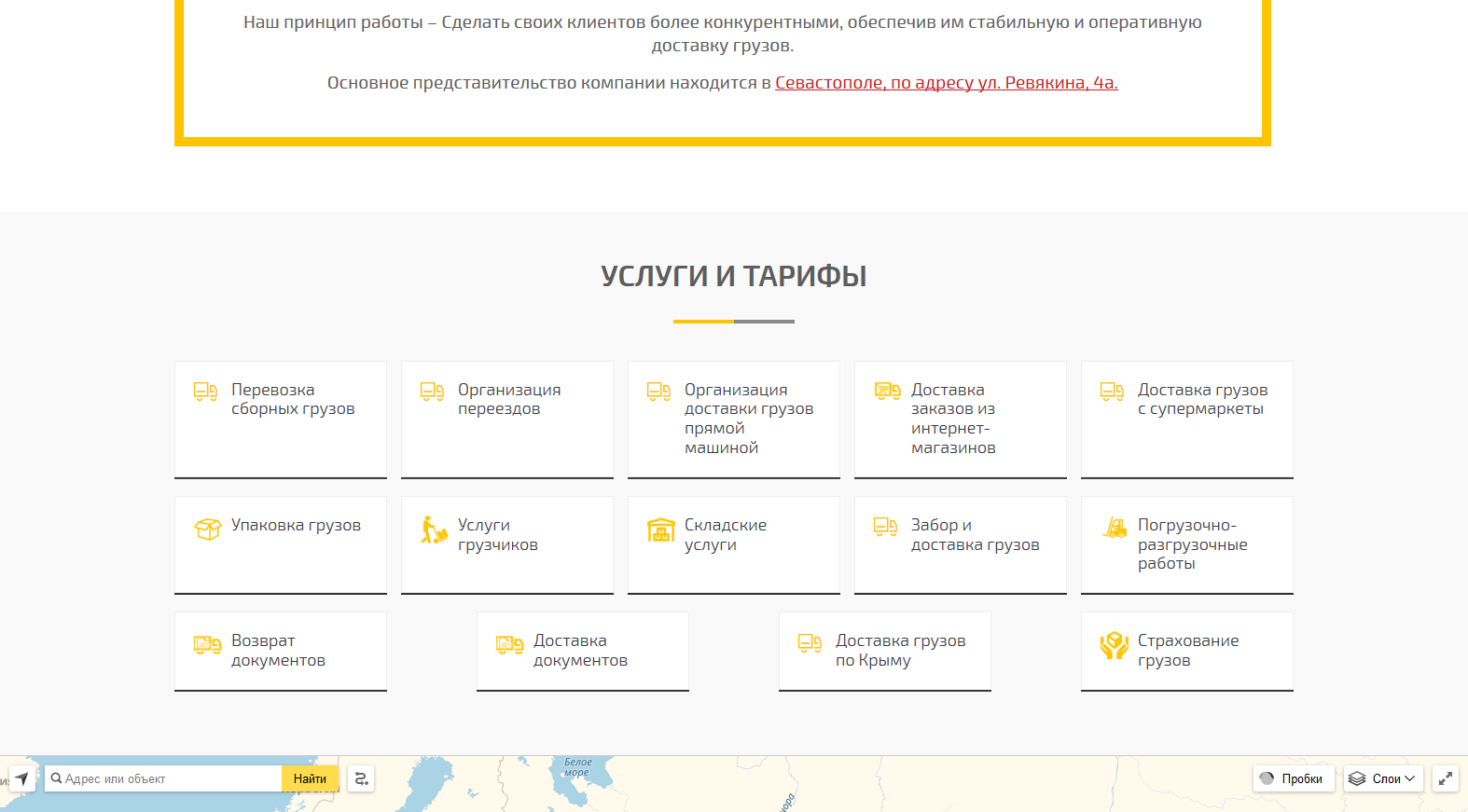Click the magnifier icon in map search

[56, 778]
